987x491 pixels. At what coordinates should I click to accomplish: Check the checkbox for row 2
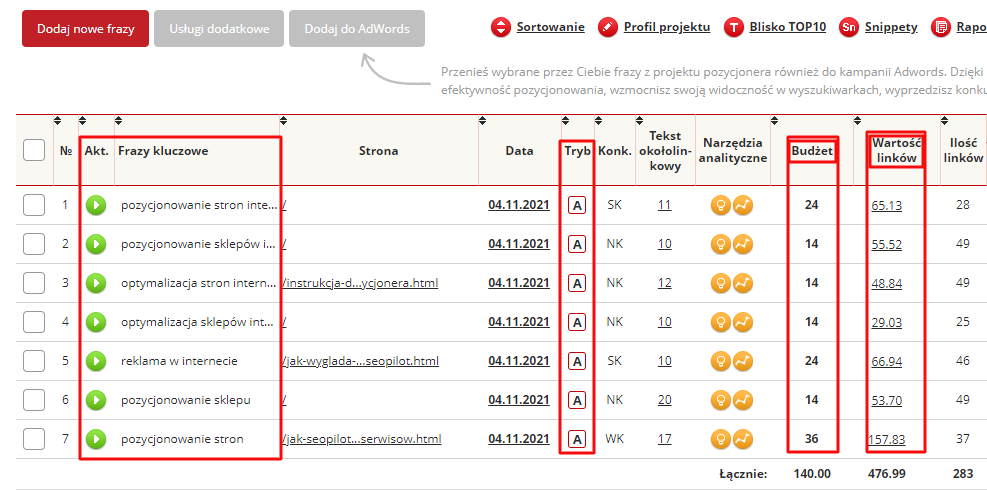(34, 244)
